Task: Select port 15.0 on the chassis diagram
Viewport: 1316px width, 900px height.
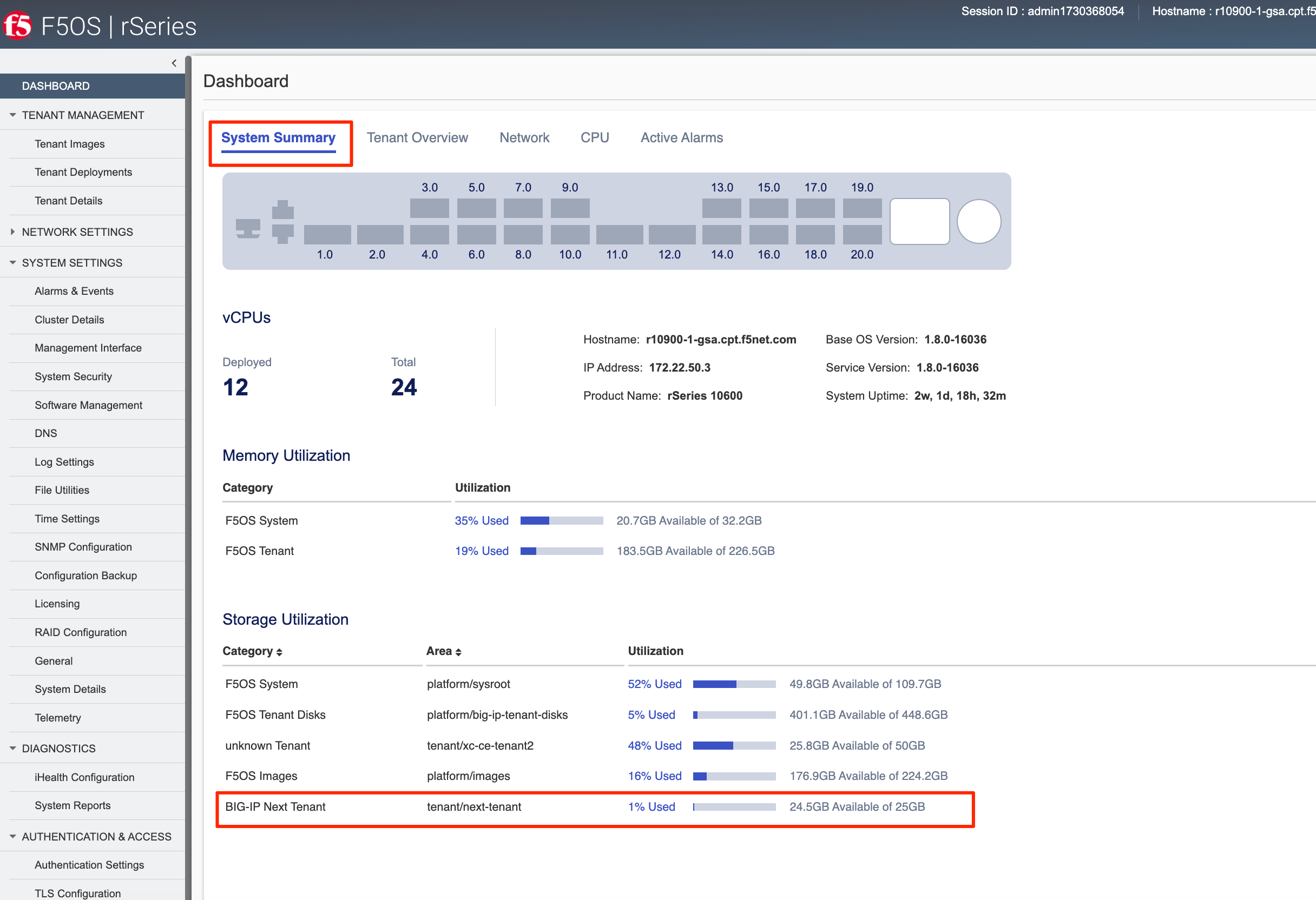Action: click(x=768, y=208)
